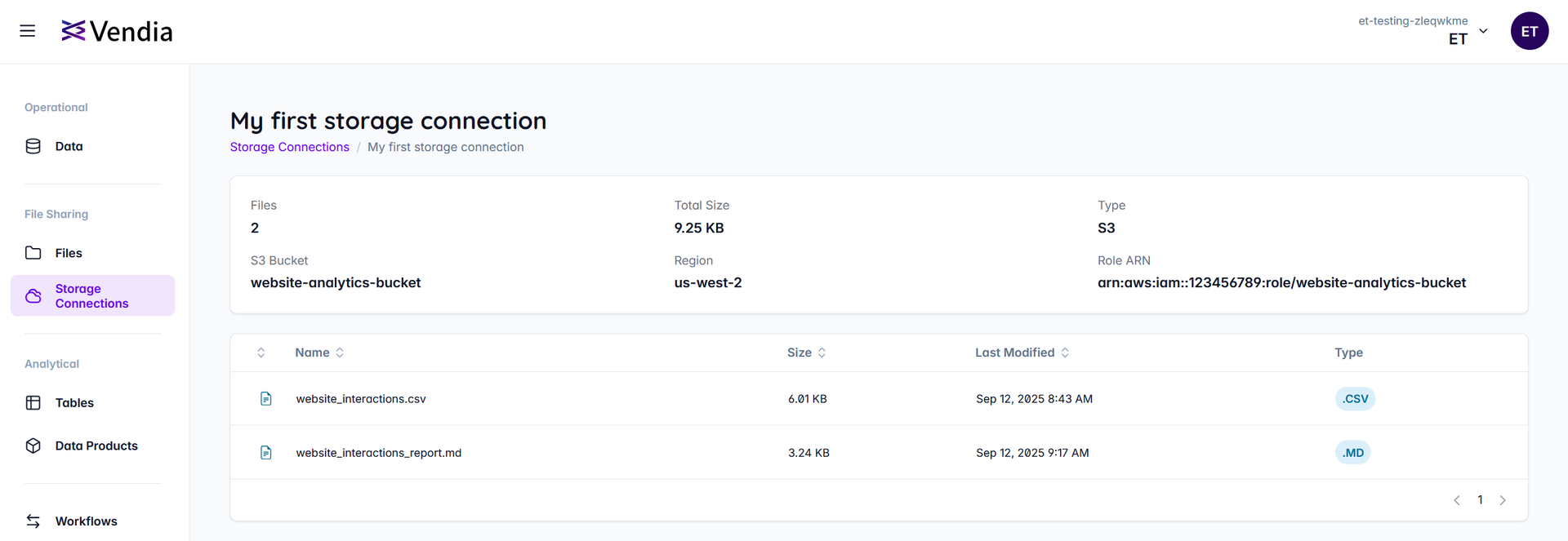This screenshot has width=1568, height=541.
Task: Click file icon beside website_interactions.csv
Action: coord(265,399)
